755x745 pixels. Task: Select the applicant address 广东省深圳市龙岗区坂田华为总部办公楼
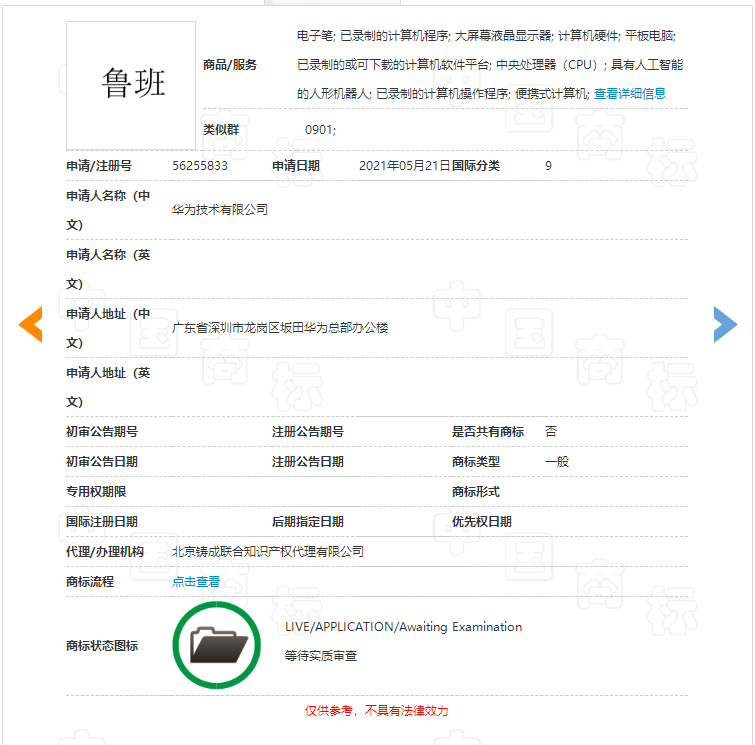coord(280,328)
